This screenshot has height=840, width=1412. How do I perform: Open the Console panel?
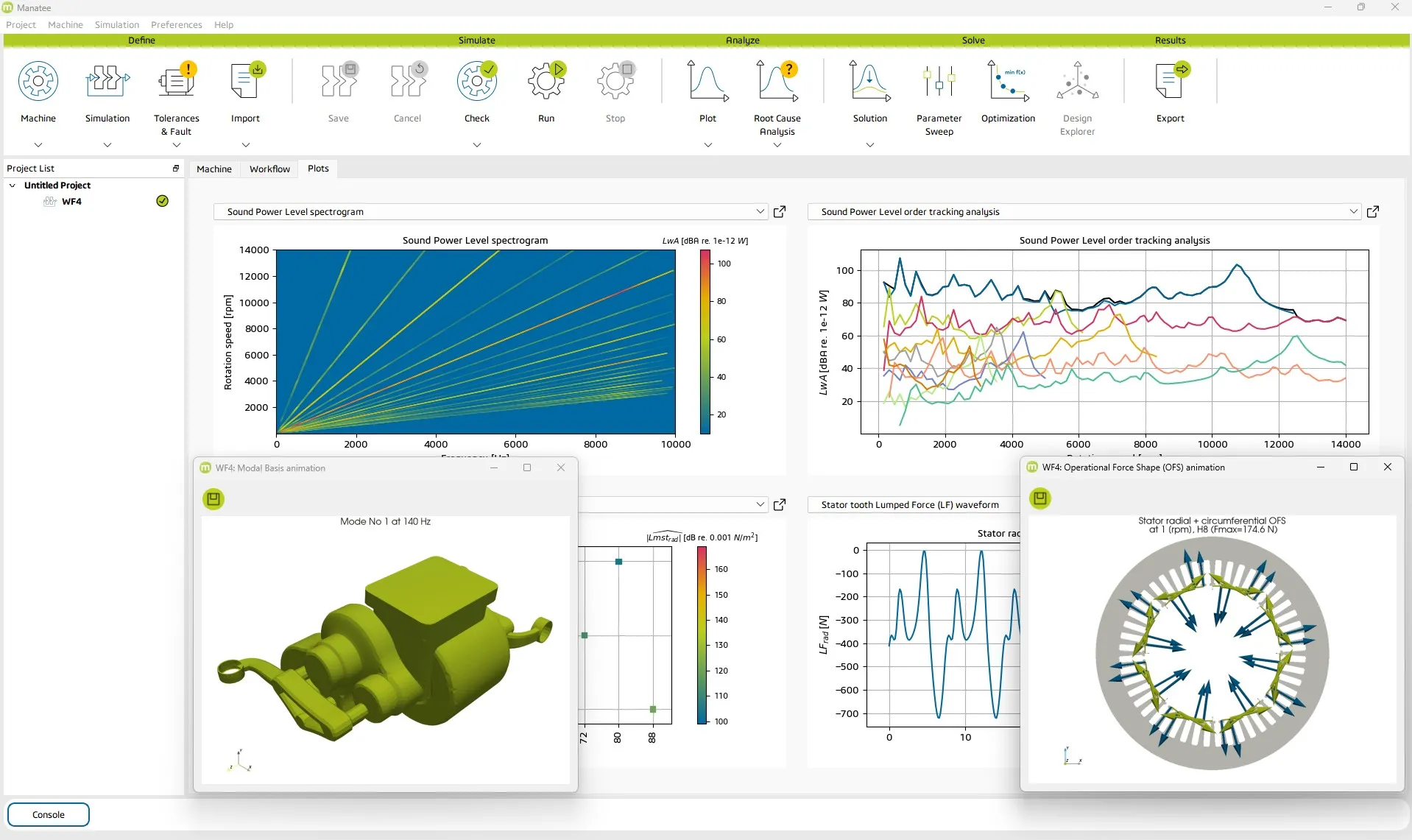(x=47, y=814)
